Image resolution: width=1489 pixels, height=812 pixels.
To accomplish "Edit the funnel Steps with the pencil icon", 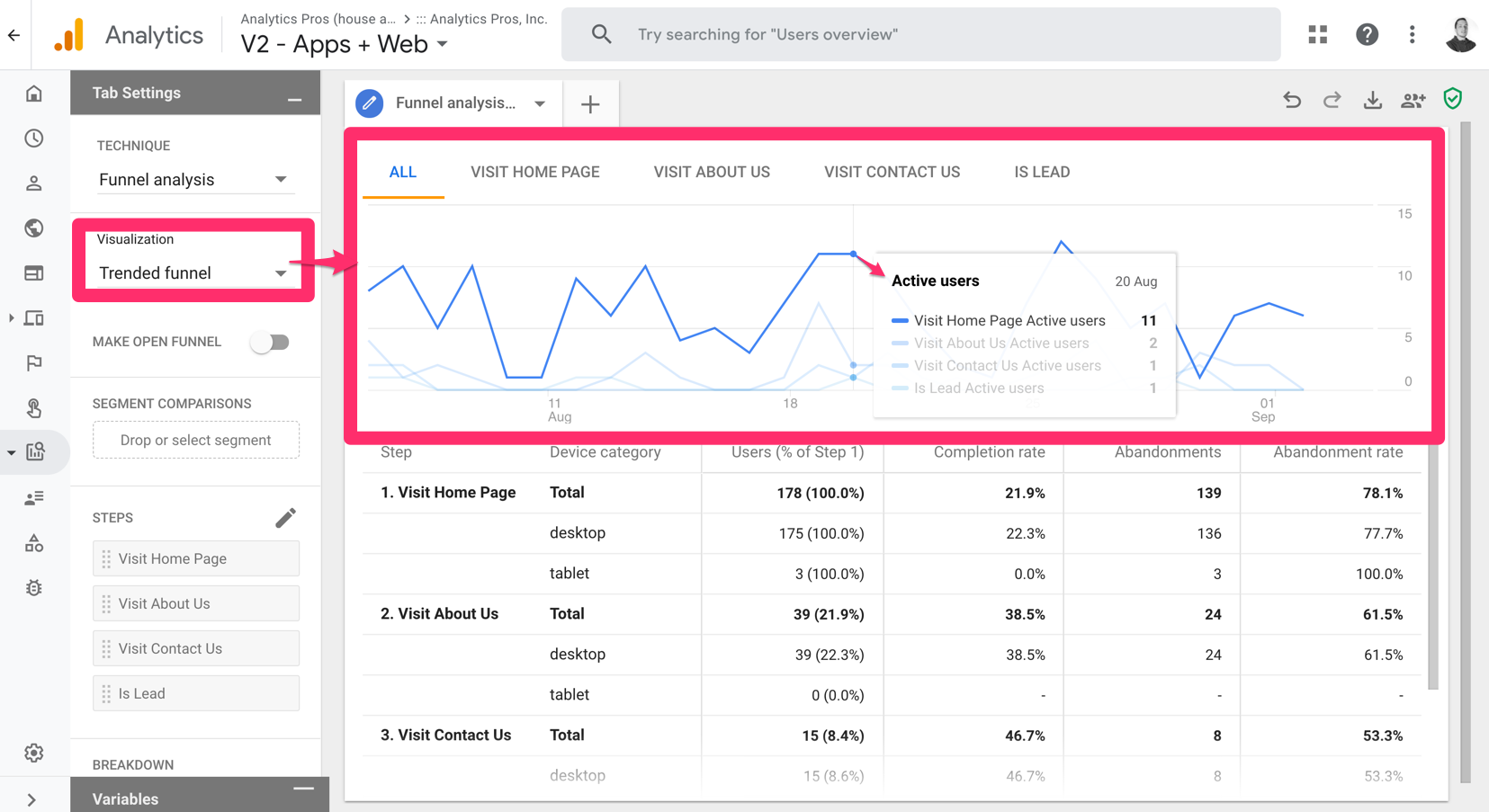I will click(x=286, y=517).
